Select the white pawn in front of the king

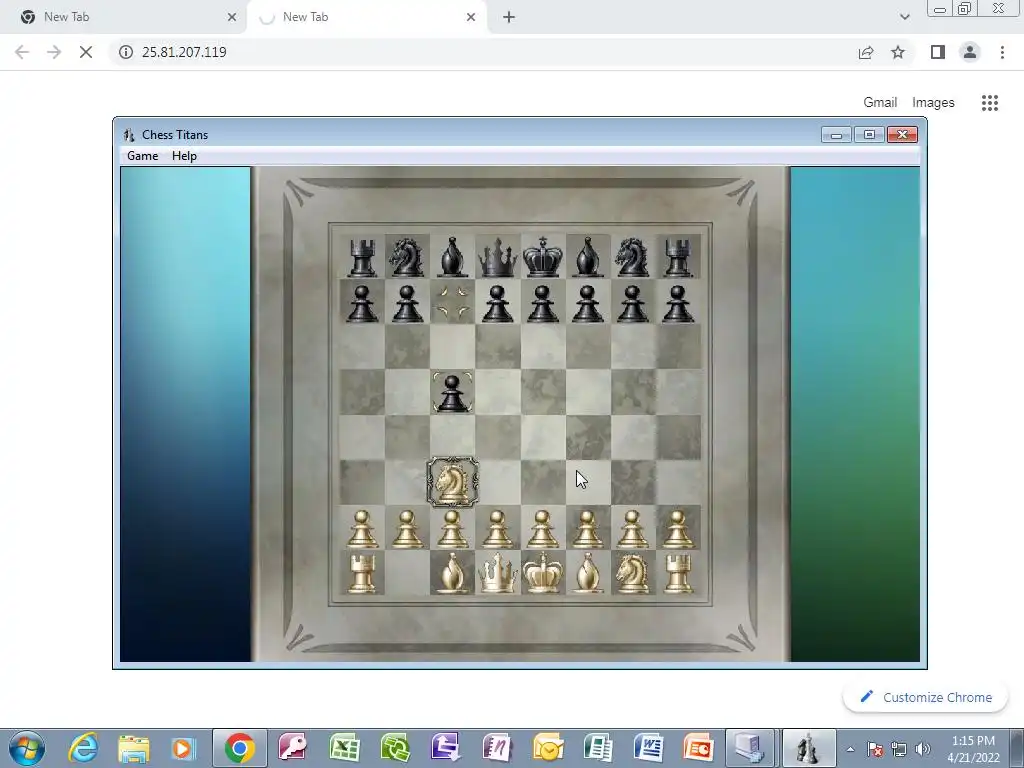pos(543,529)
